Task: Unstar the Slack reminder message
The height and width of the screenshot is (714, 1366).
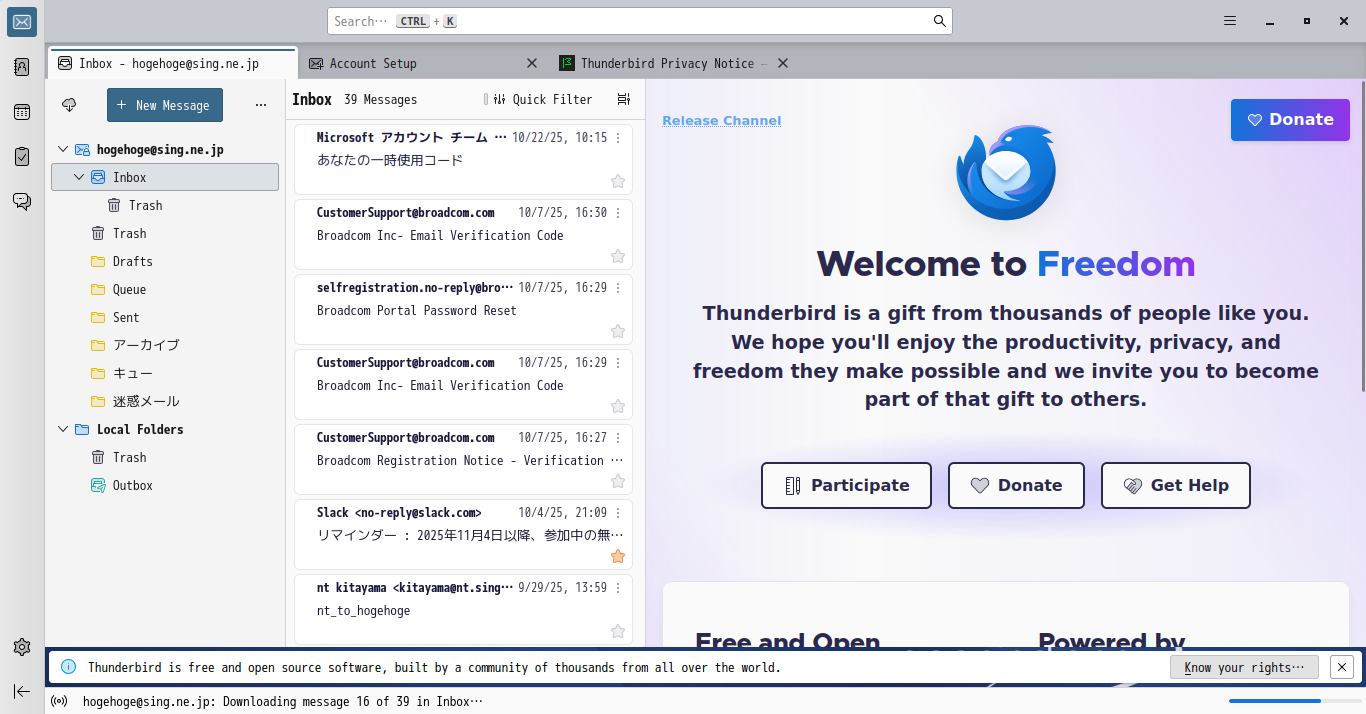Action: pyautogui.click(x=618, y=556)
